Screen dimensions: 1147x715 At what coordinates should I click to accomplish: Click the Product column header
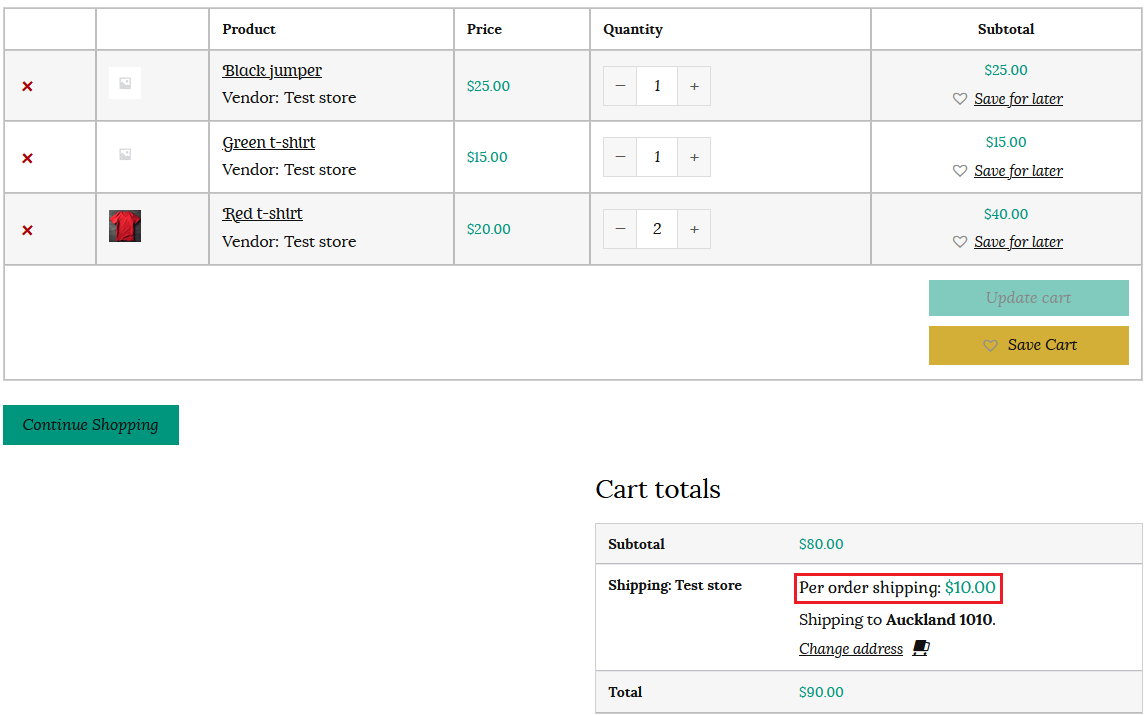pos(249,29)
